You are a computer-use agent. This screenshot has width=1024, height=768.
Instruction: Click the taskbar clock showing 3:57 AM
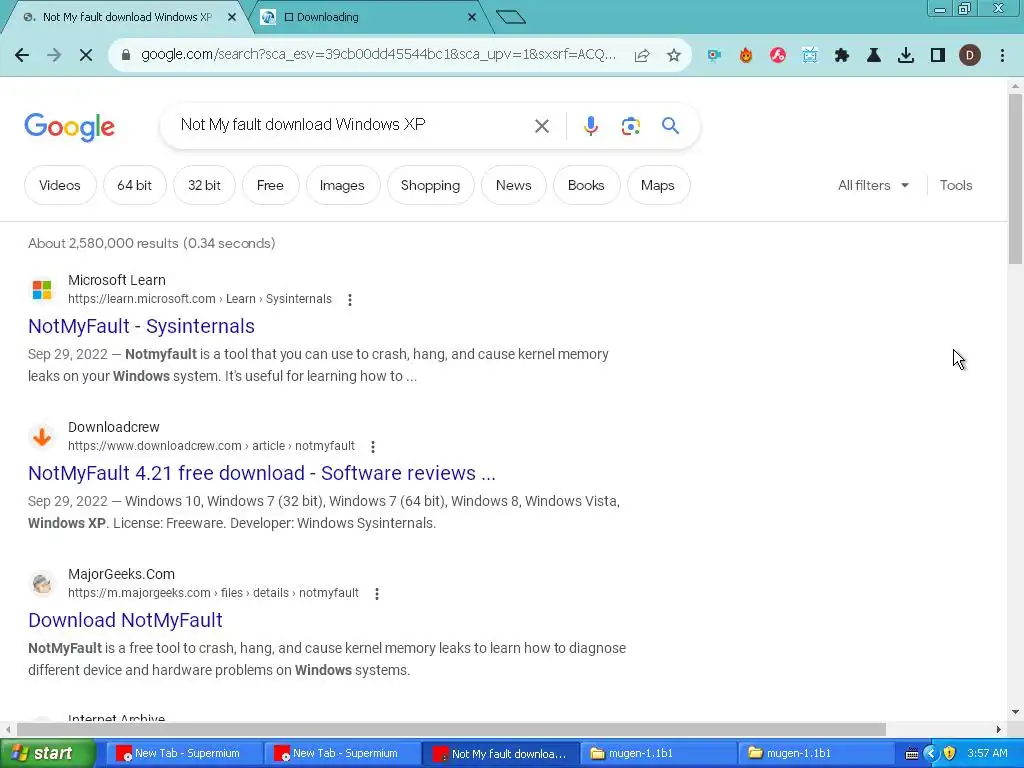tap(987, 754)
